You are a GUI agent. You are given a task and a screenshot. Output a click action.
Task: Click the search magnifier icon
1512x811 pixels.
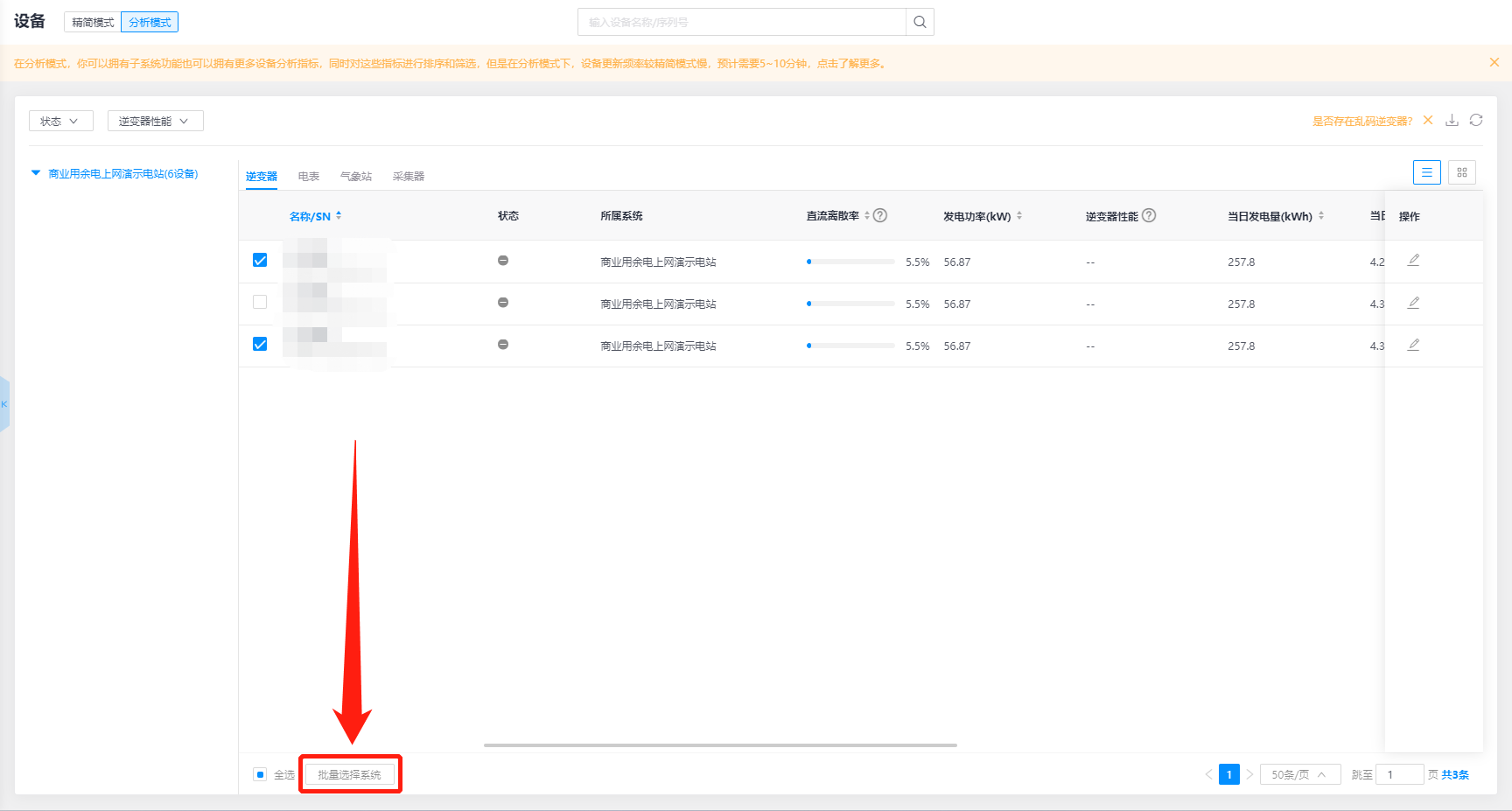(x=920, y=22)
